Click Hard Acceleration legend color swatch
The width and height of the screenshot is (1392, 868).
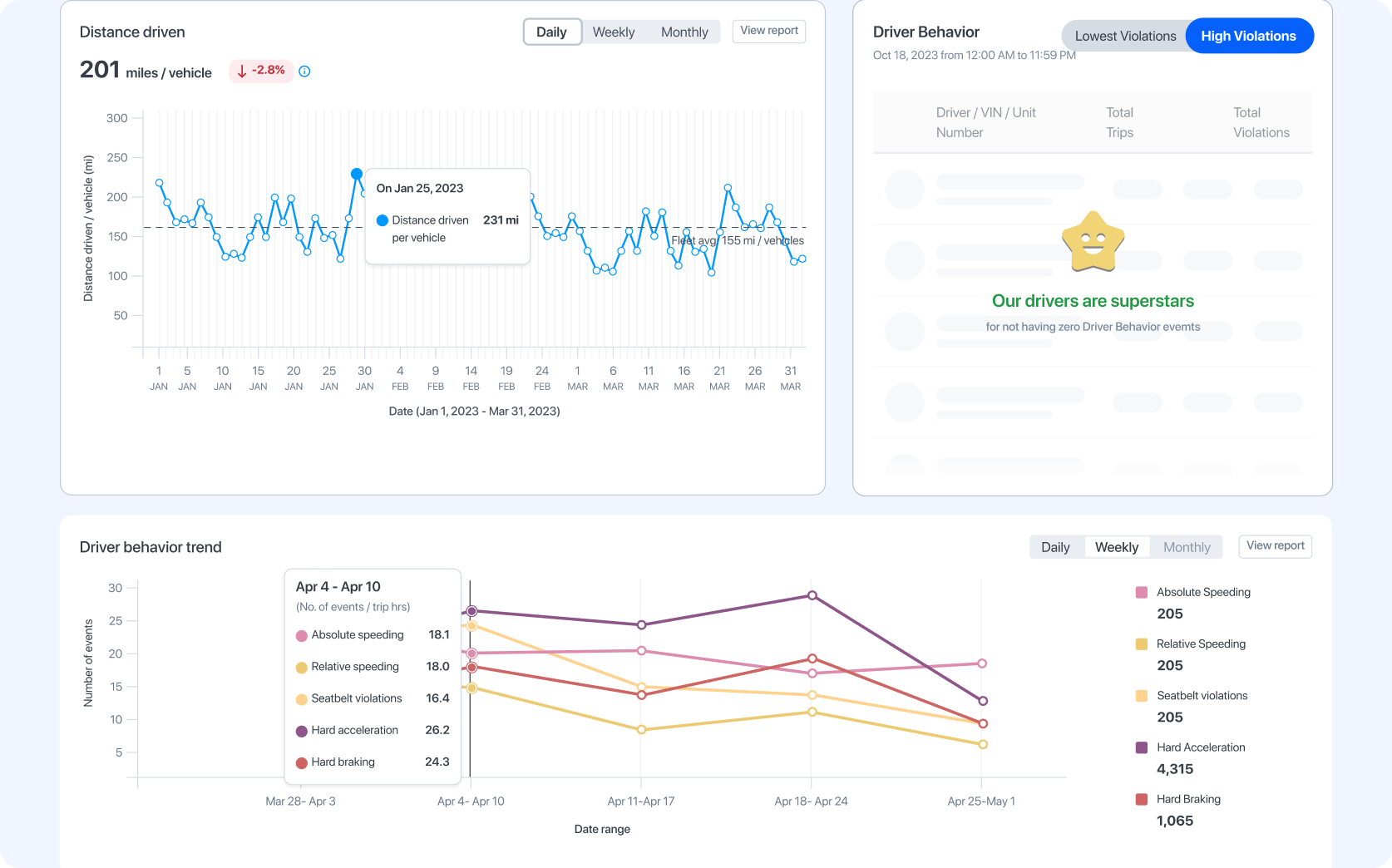(x=1142, y=747)
